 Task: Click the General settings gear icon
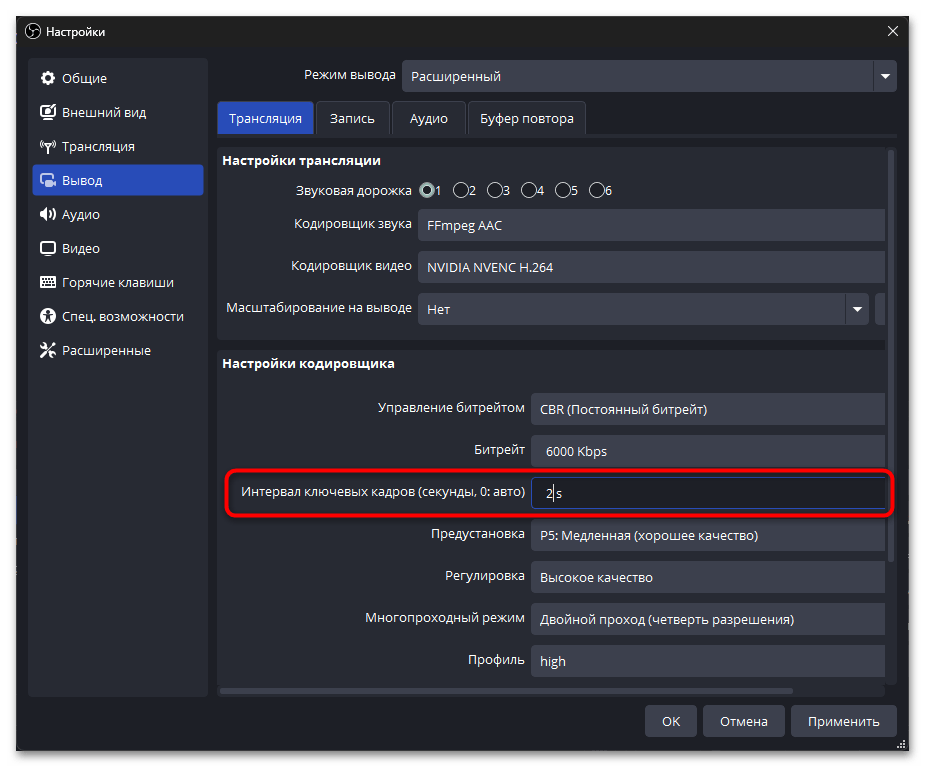pos(47,79)
